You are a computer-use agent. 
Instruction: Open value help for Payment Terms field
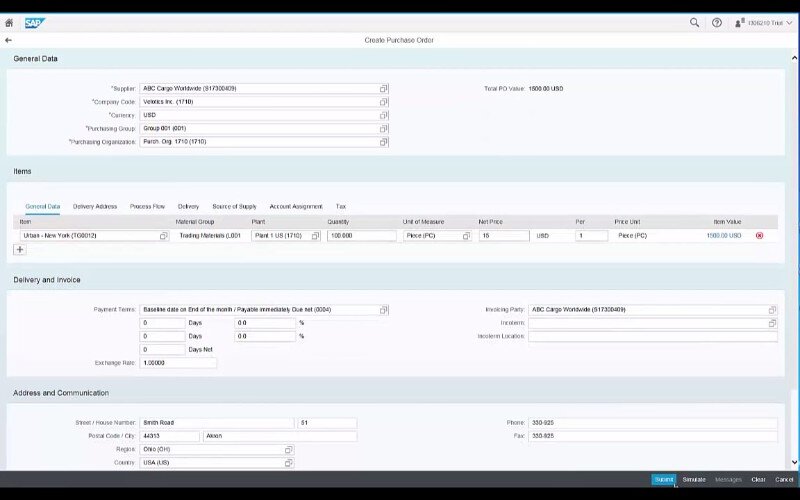[x=383, y=310]
